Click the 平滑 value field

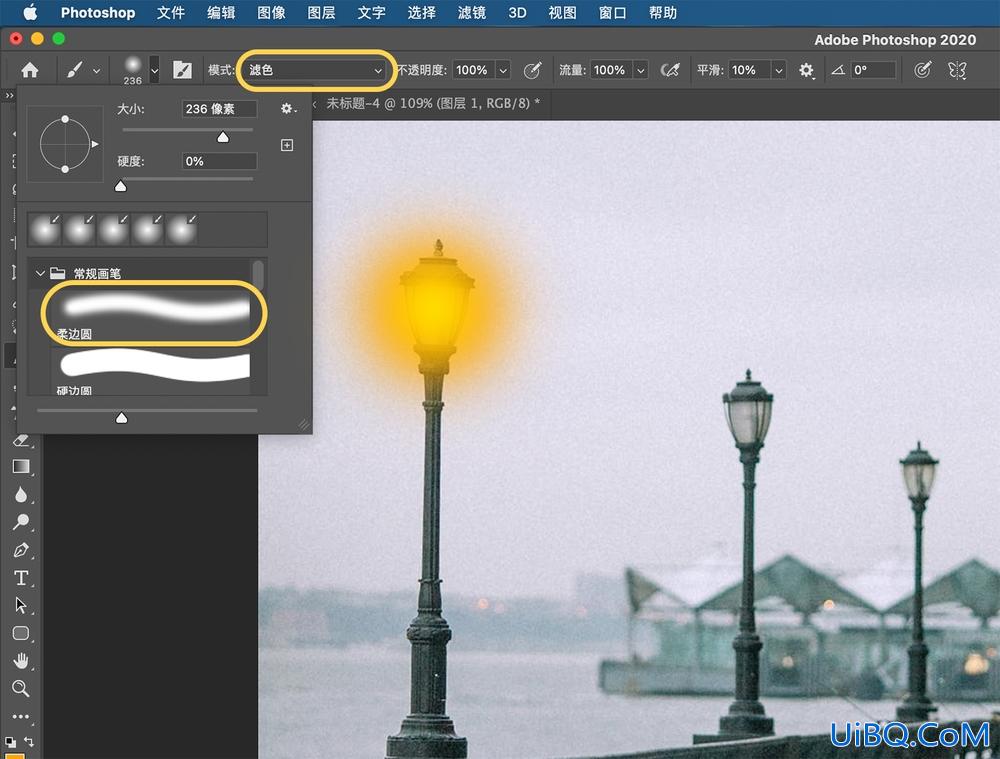(749, 70)
